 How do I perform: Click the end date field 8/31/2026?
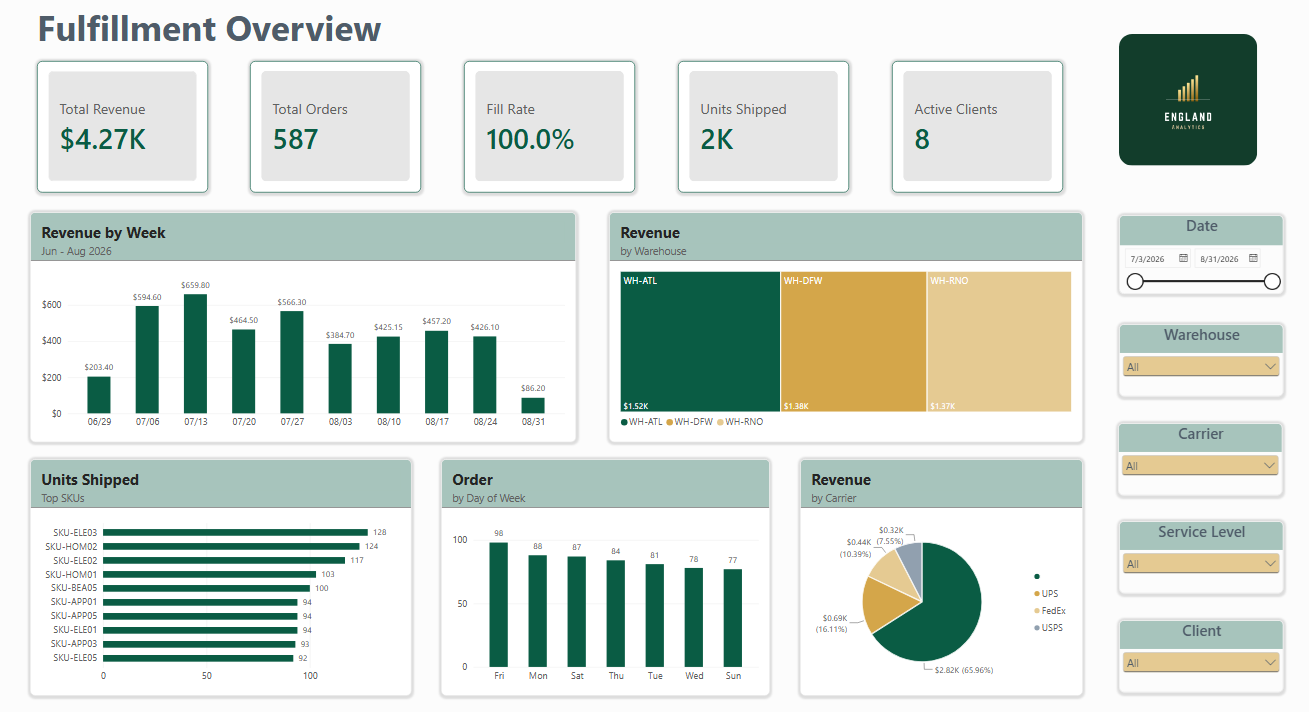point(1219,259)
